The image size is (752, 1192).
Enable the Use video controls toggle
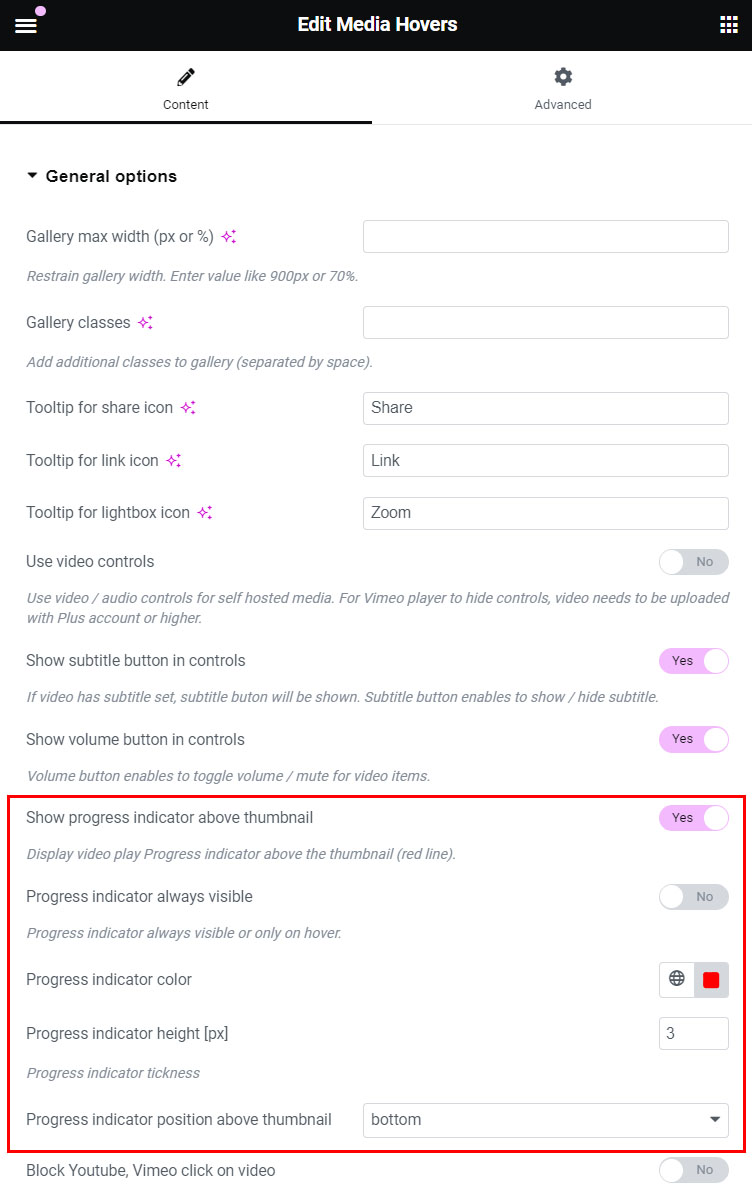(x=693, y=562)
